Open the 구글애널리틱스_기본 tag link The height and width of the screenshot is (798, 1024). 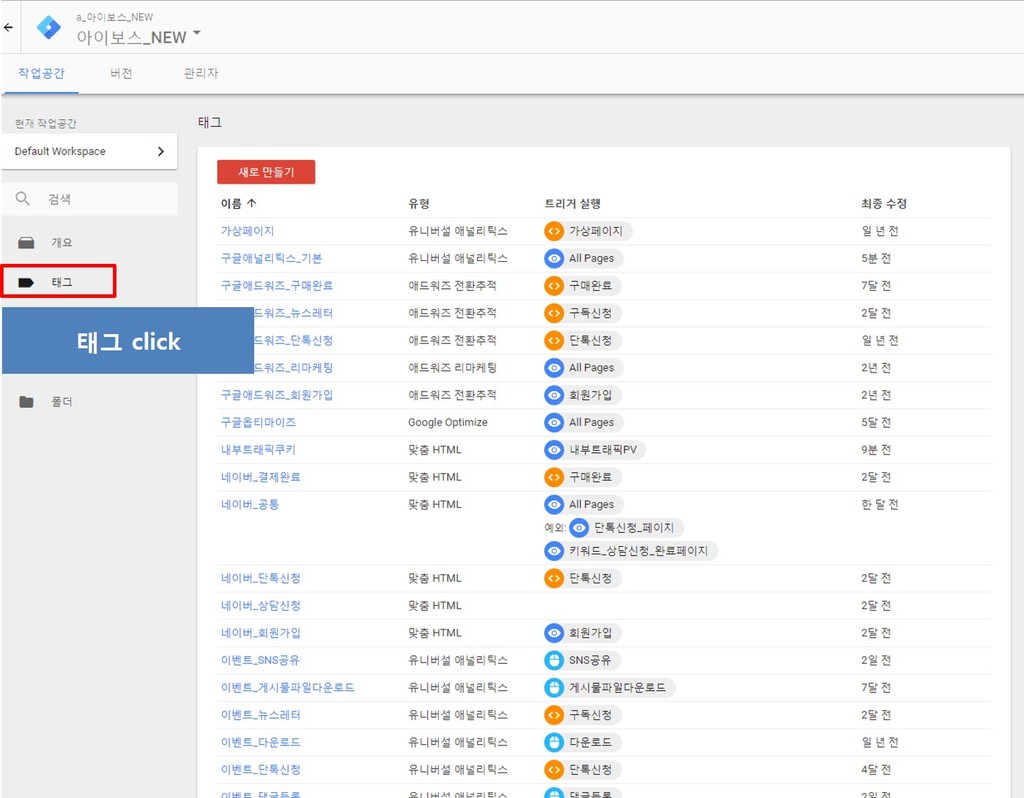pyautogui.click(x=272, y=258)
